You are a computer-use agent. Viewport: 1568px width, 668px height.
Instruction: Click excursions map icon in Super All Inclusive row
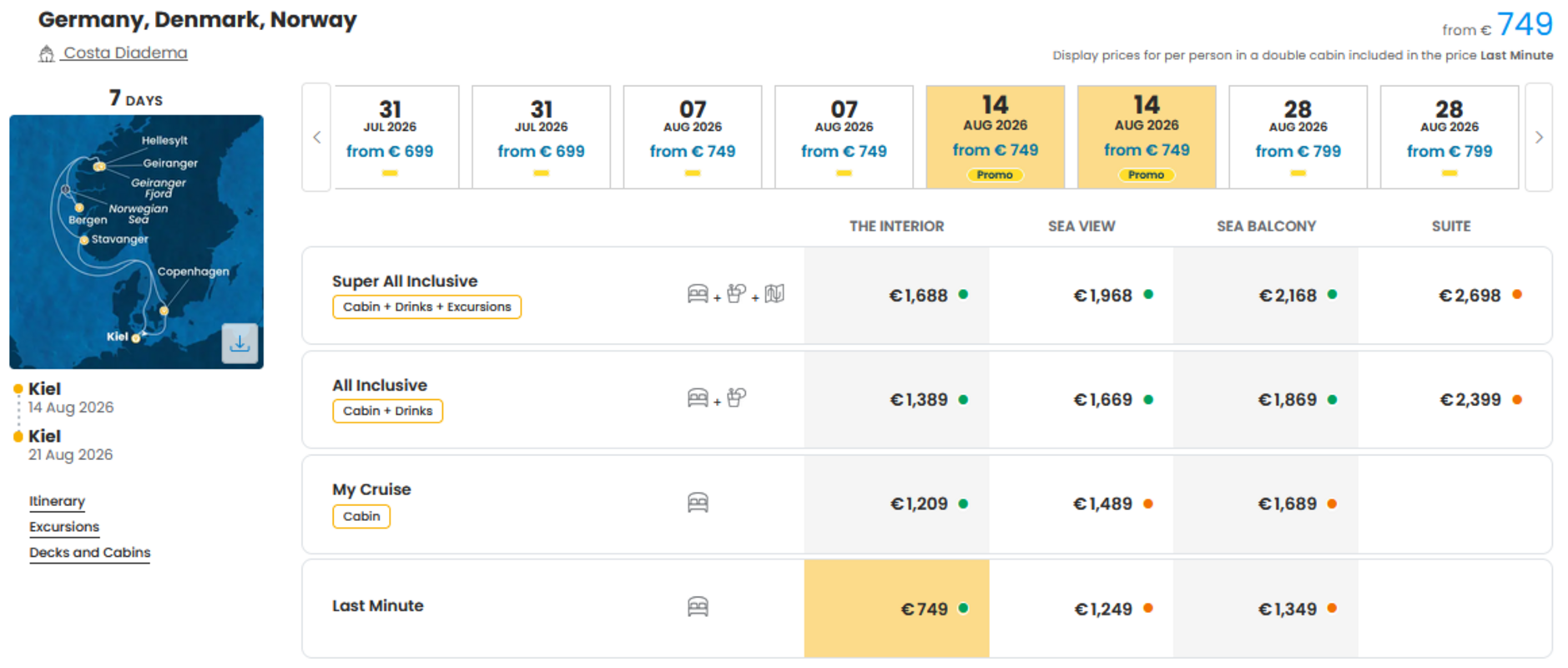(774, 294)
